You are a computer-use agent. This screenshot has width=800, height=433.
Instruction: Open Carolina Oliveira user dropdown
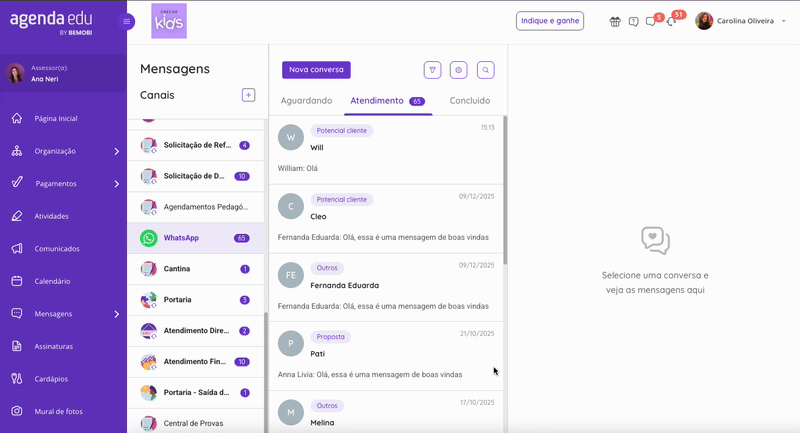point(784,21)
